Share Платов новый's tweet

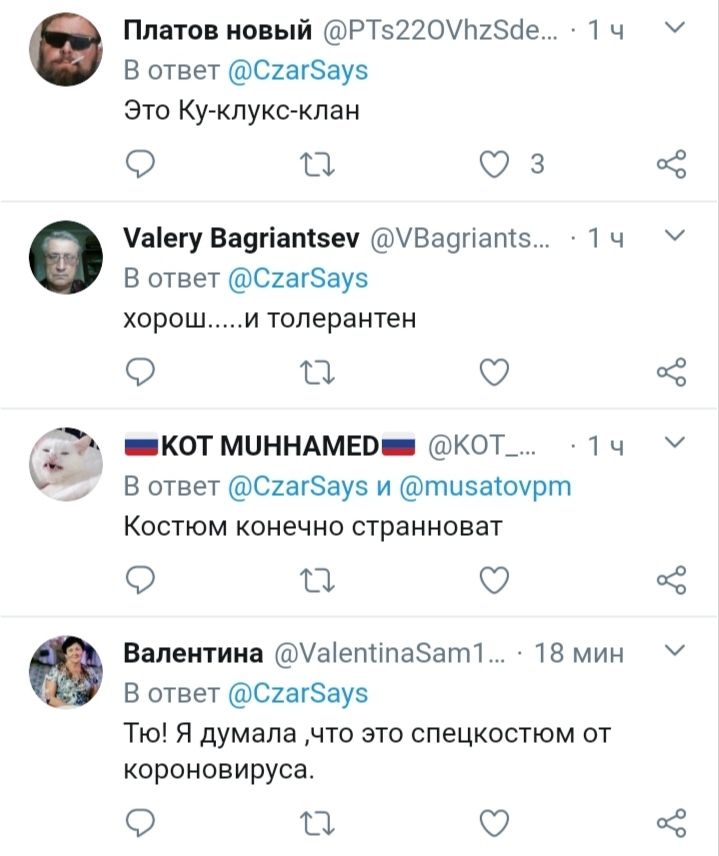[671, 165]
